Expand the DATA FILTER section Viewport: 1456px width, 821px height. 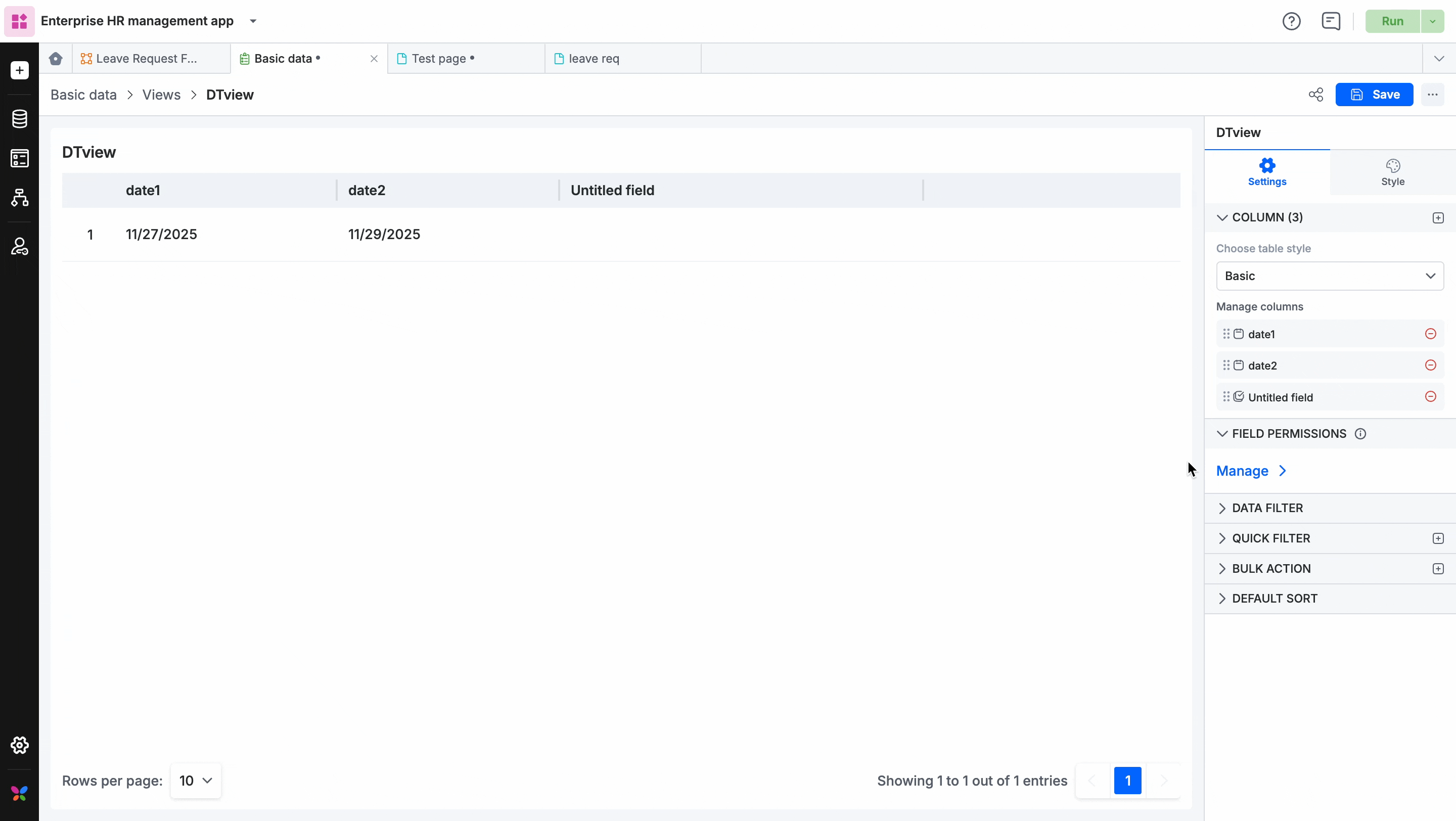coord(1267,508)
